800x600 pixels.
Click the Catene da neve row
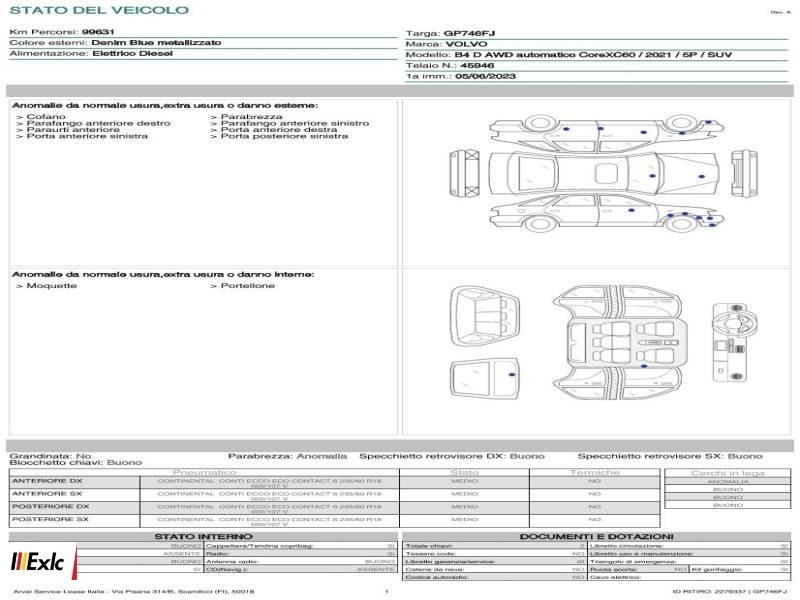pos(494,569)
